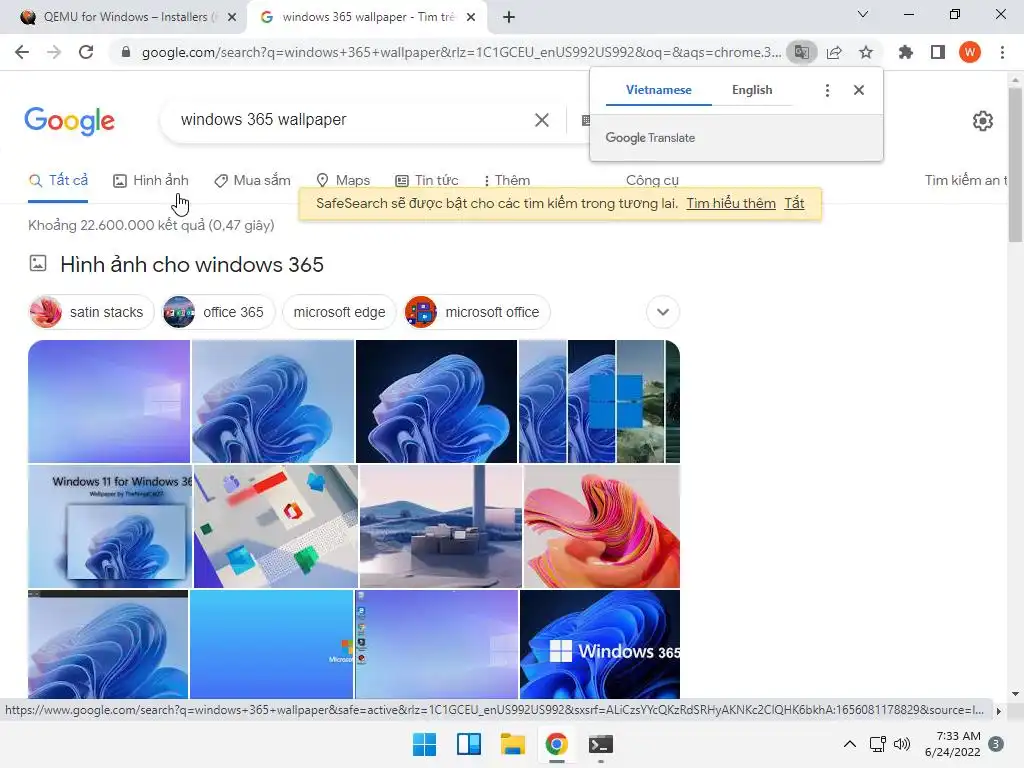Screen dimensions: 1024x768
Task: Click in the search box with windows 365 wallpaper
Action: 353,120
